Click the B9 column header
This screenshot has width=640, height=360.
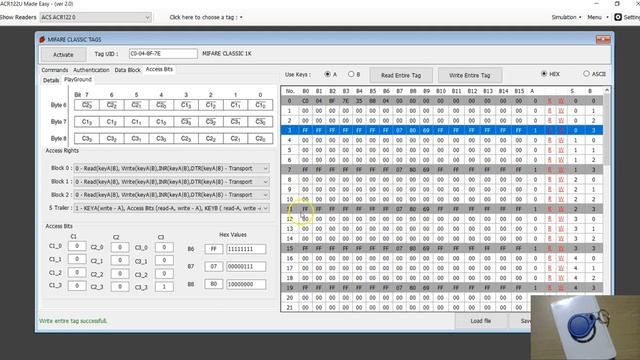(426, 91)
